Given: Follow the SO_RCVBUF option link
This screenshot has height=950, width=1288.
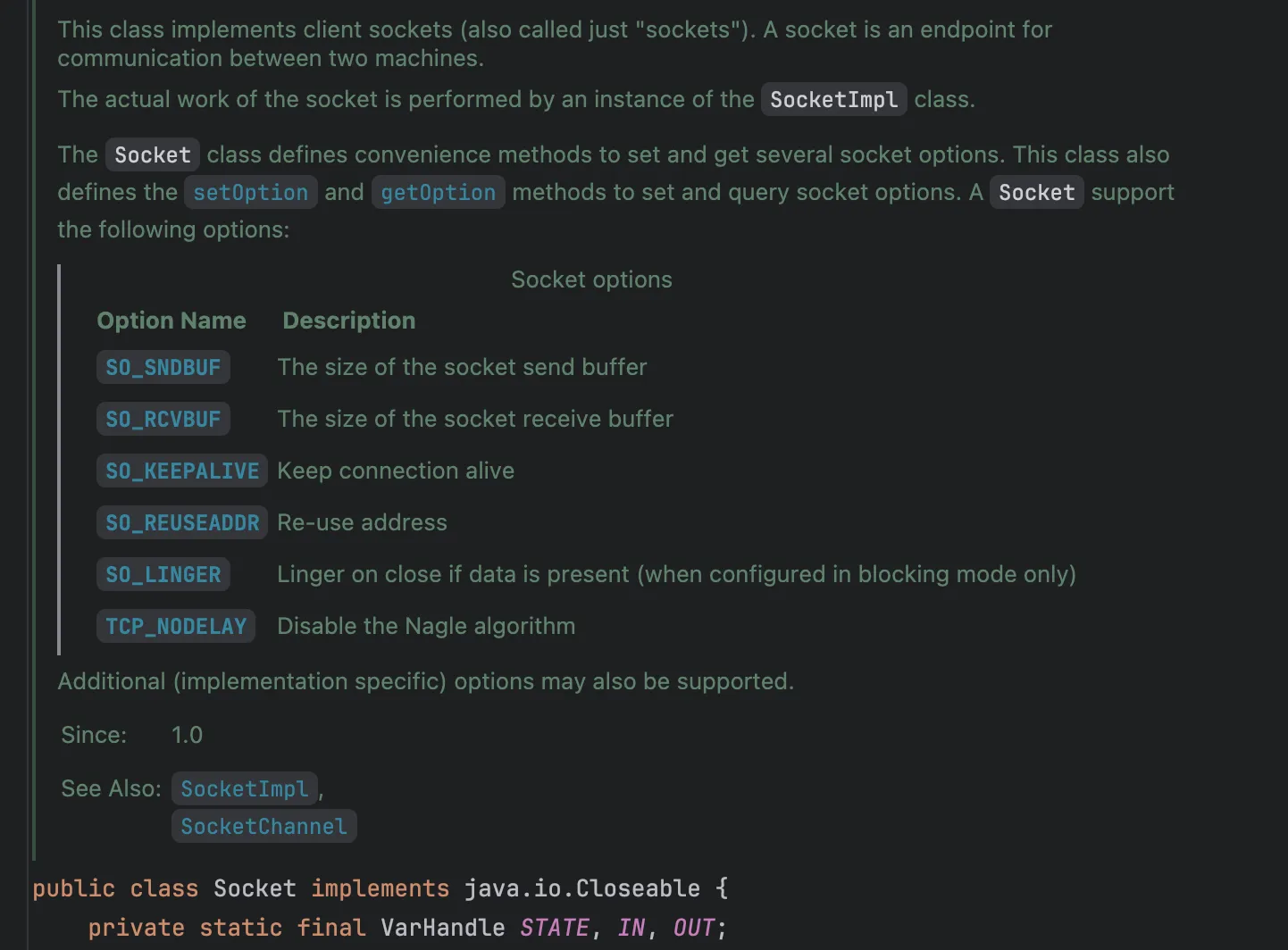Looking at the screenshot, I should [163, 420].
